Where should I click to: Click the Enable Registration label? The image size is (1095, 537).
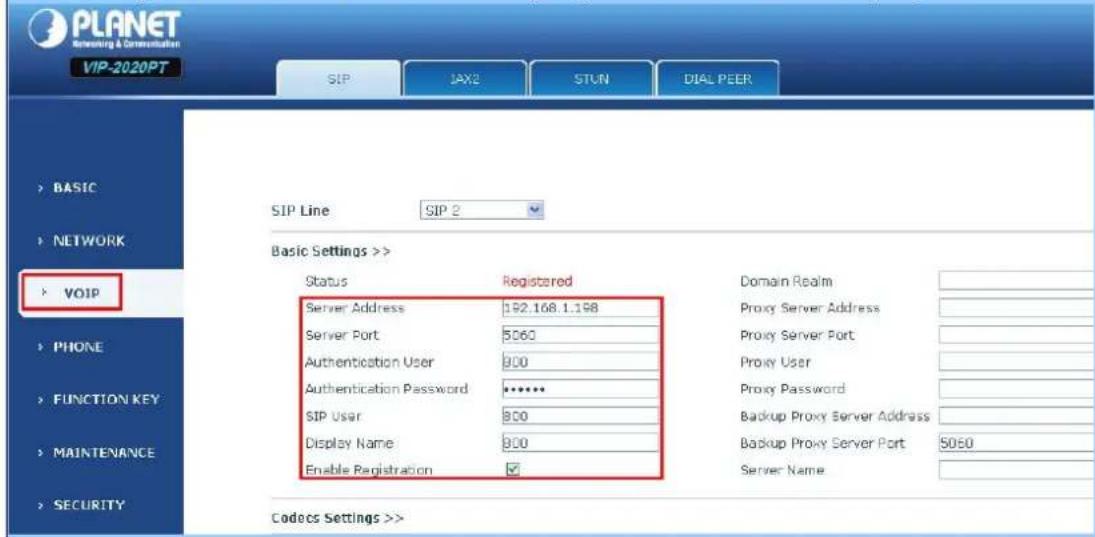pyautogui.click(x=369, y=471)
